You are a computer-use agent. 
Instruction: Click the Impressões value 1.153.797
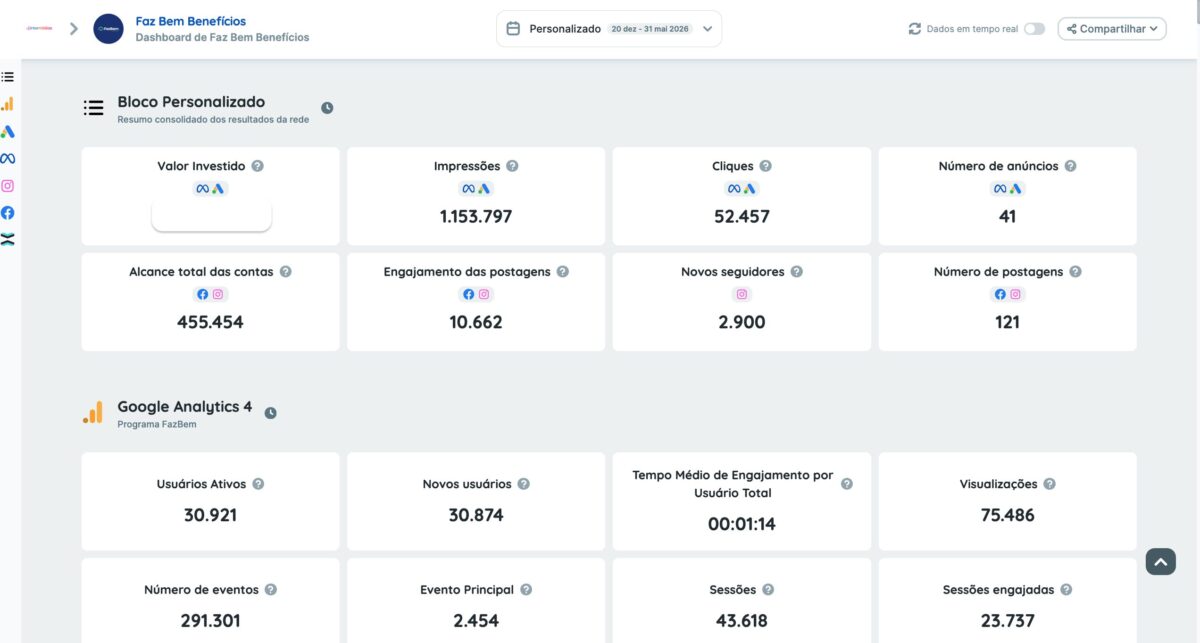(x=476, y=216)
